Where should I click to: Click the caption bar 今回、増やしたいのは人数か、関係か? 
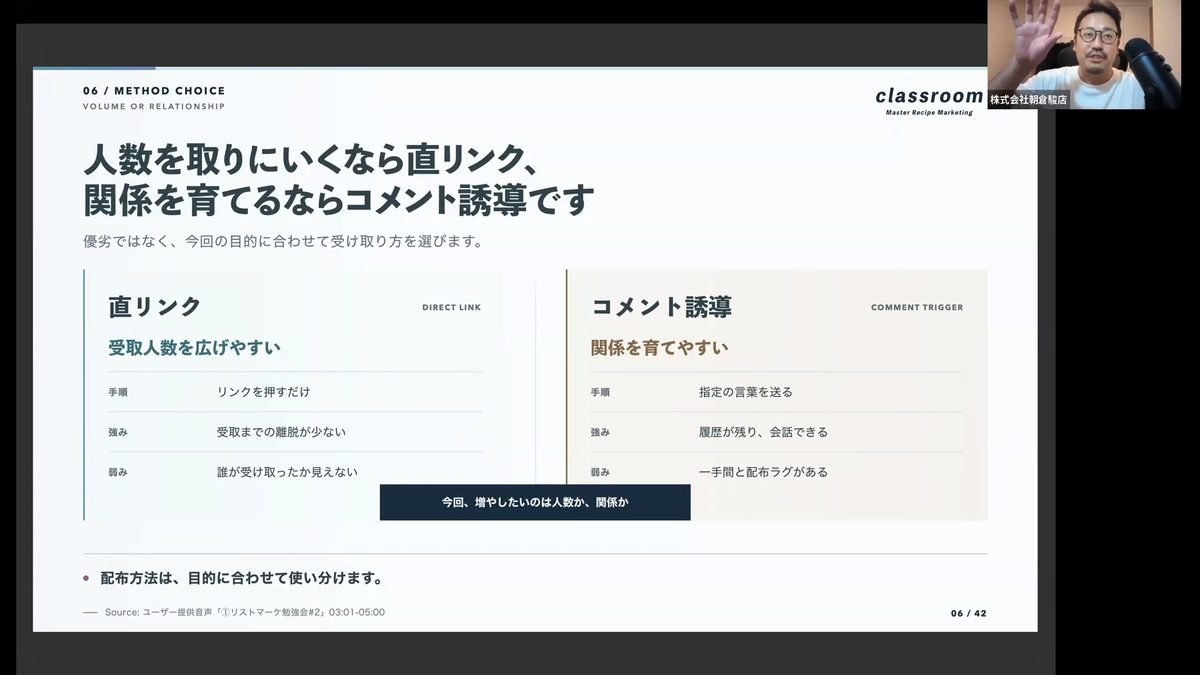click(535, 502)
